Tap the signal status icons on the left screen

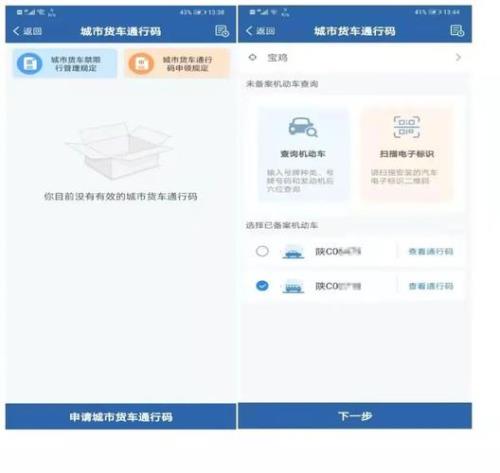(x=36, y=12)
